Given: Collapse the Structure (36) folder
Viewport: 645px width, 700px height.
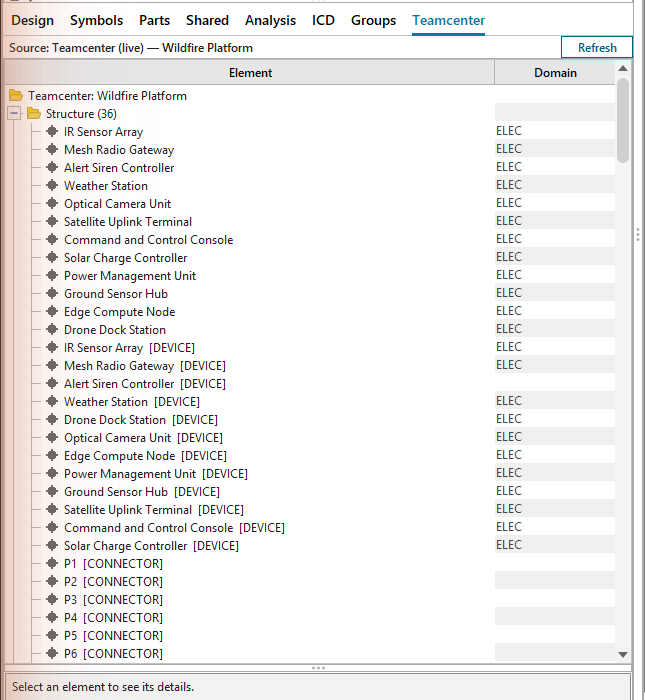Looking at the screenshot, I should click(x=14, y=113).
